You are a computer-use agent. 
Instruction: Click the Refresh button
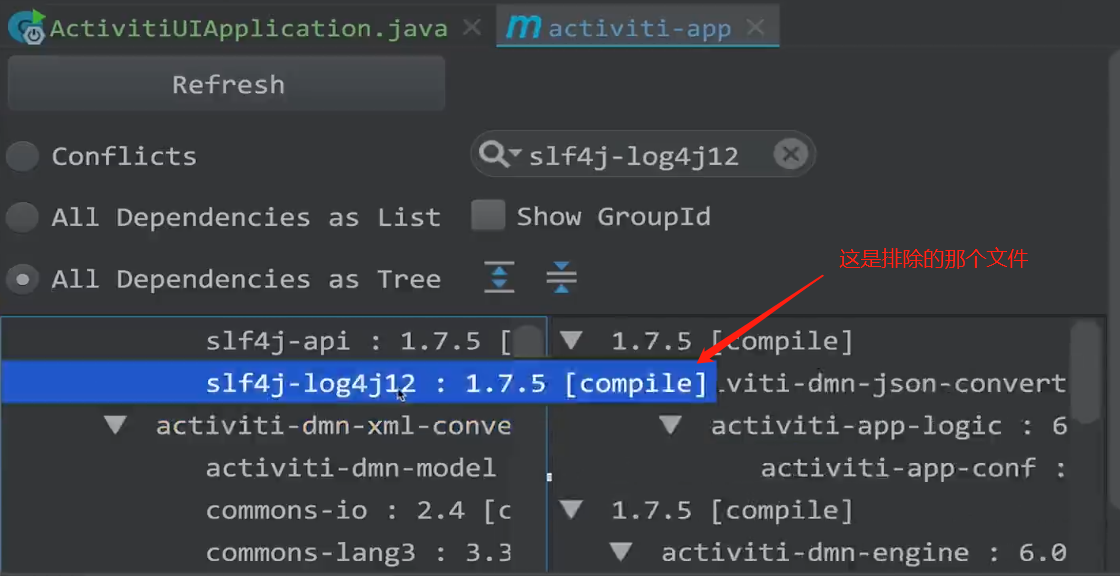tap(226, 84)
